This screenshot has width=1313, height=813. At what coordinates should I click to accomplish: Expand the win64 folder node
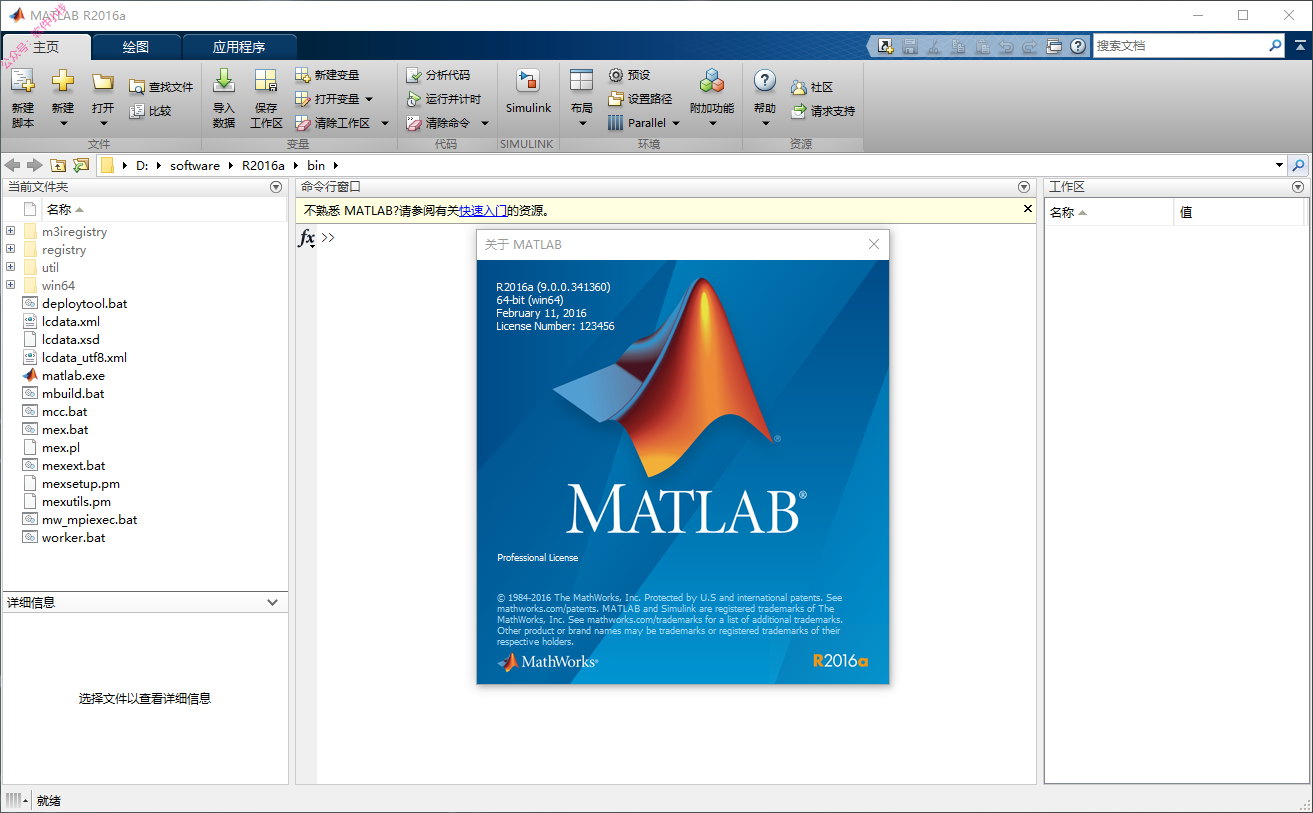click(10, 285)
